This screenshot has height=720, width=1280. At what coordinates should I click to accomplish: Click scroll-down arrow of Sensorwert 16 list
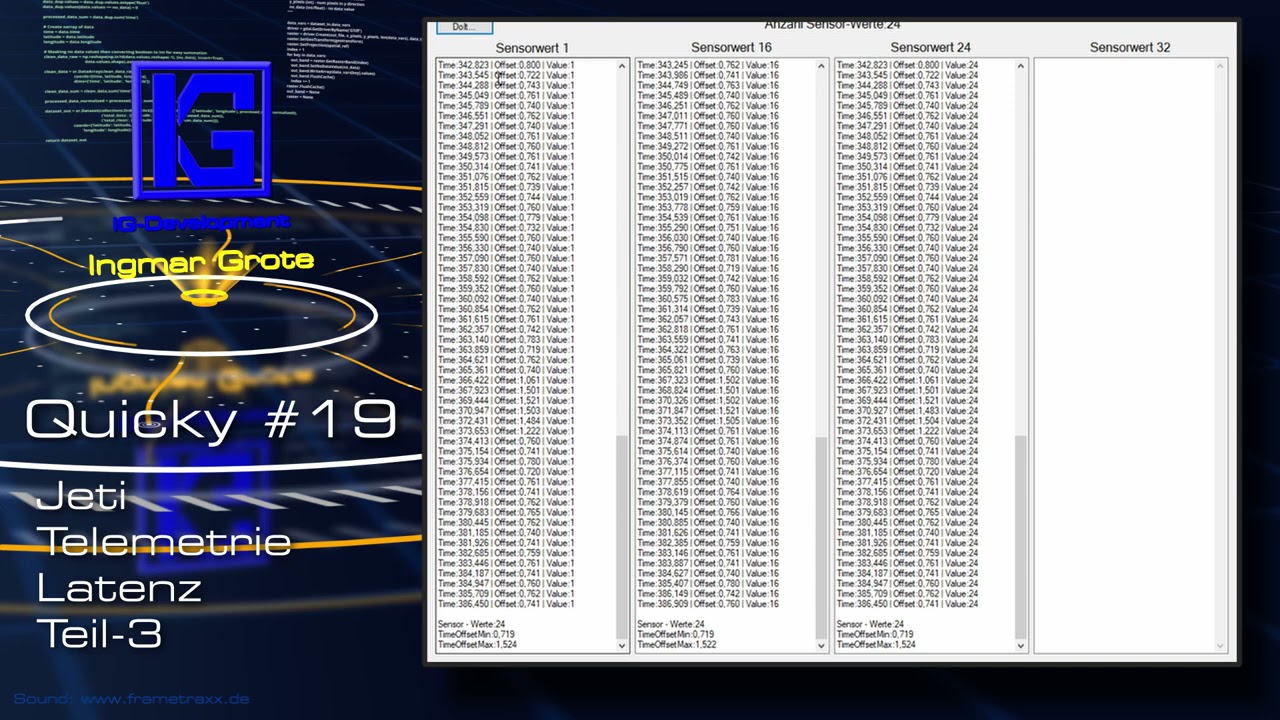point(821,646)
